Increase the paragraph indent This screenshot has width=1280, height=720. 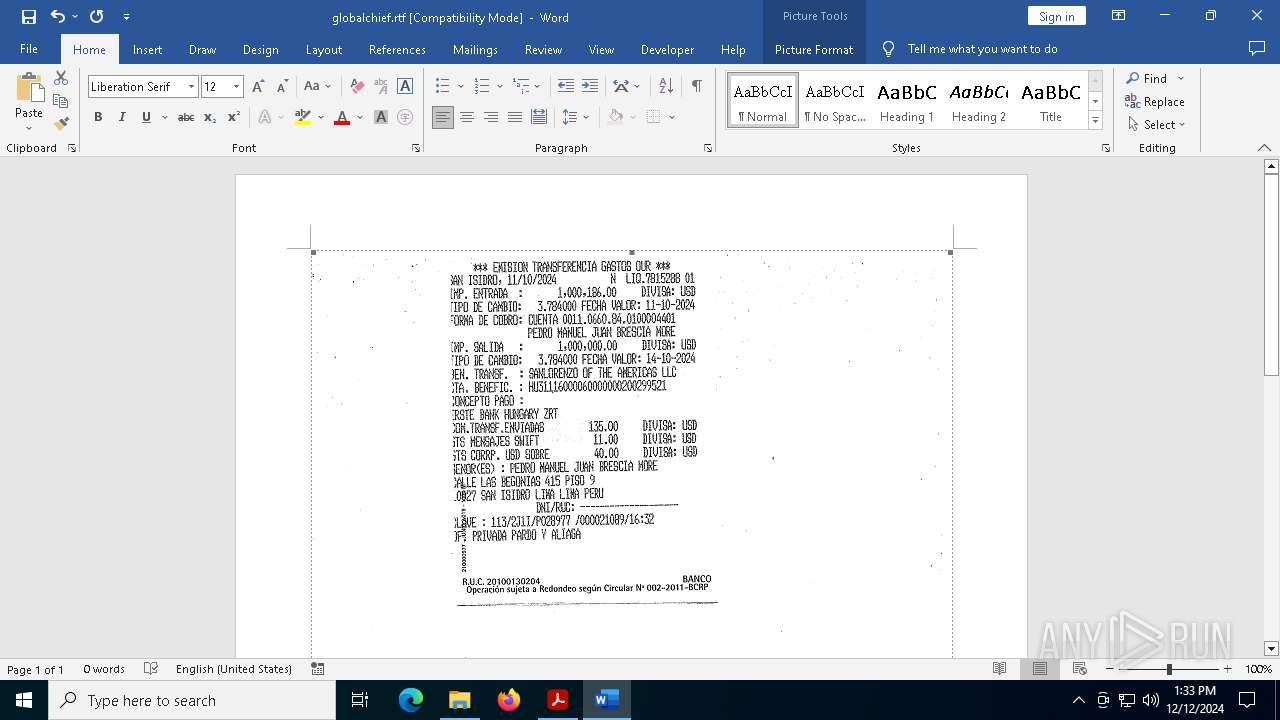(x=590, y=87)
